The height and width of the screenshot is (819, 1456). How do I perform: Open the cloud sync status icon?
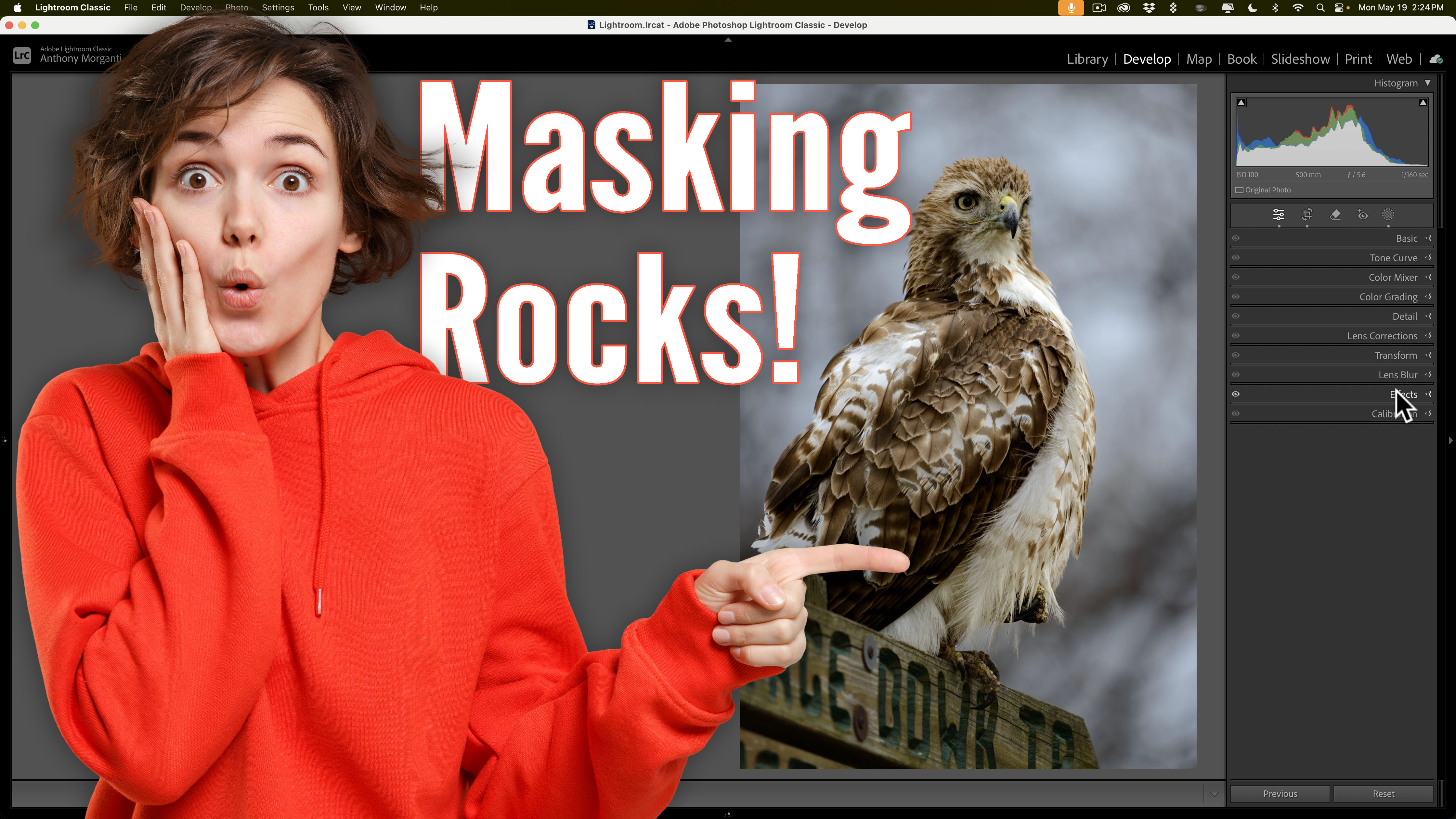1436,59
